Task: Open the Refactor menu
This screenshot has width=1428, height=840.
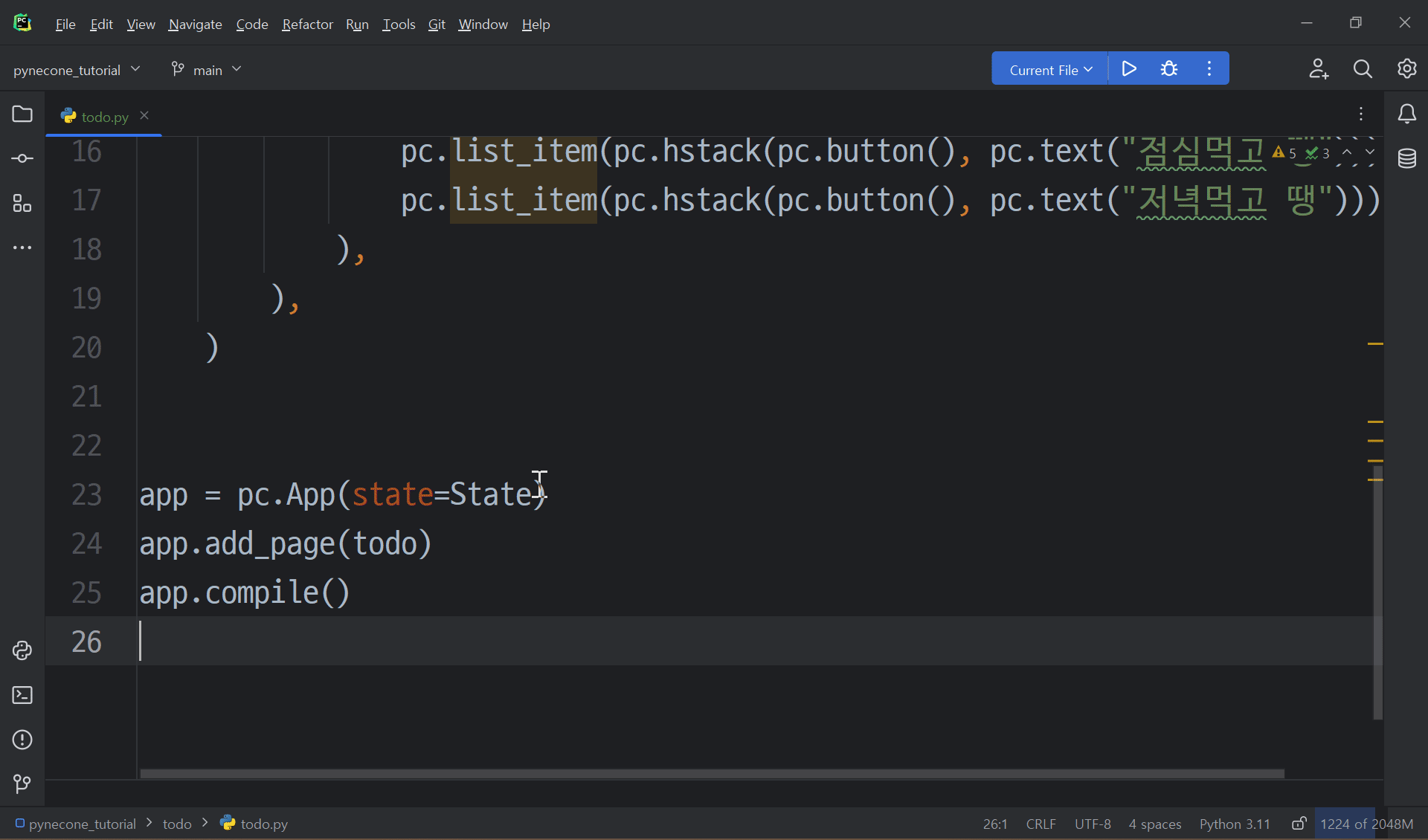Action: click(x=307, y=25)
